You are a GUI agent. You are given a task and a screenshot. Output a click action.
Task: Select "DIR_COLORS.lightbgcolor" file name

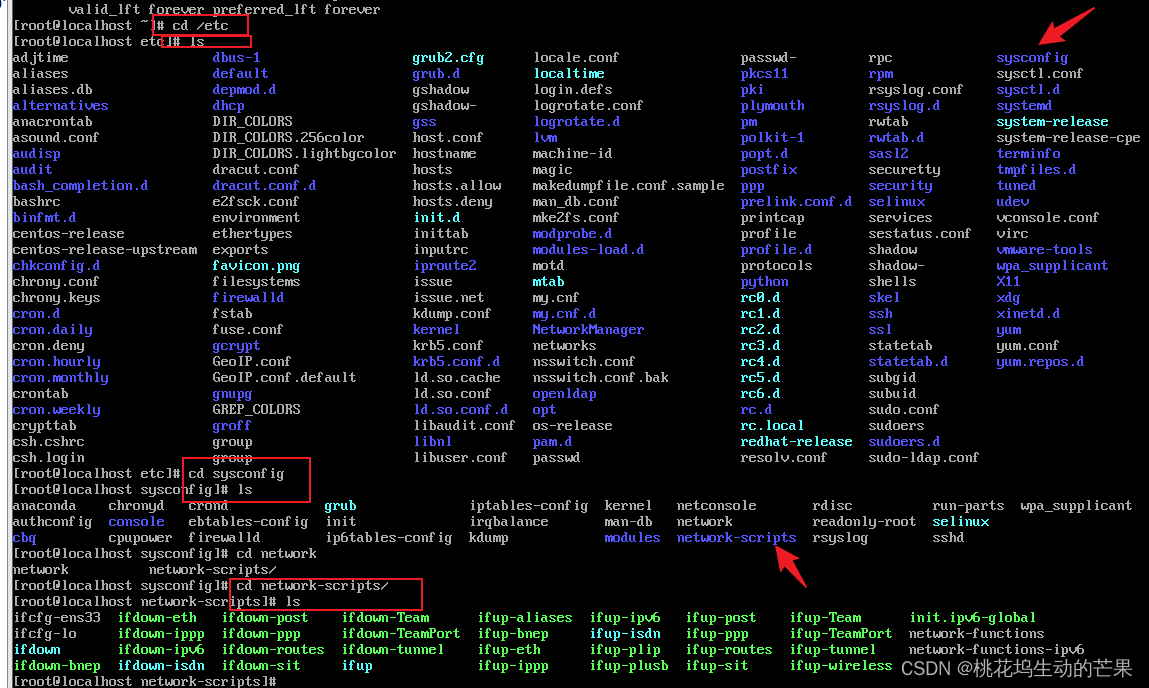[304, 154]
